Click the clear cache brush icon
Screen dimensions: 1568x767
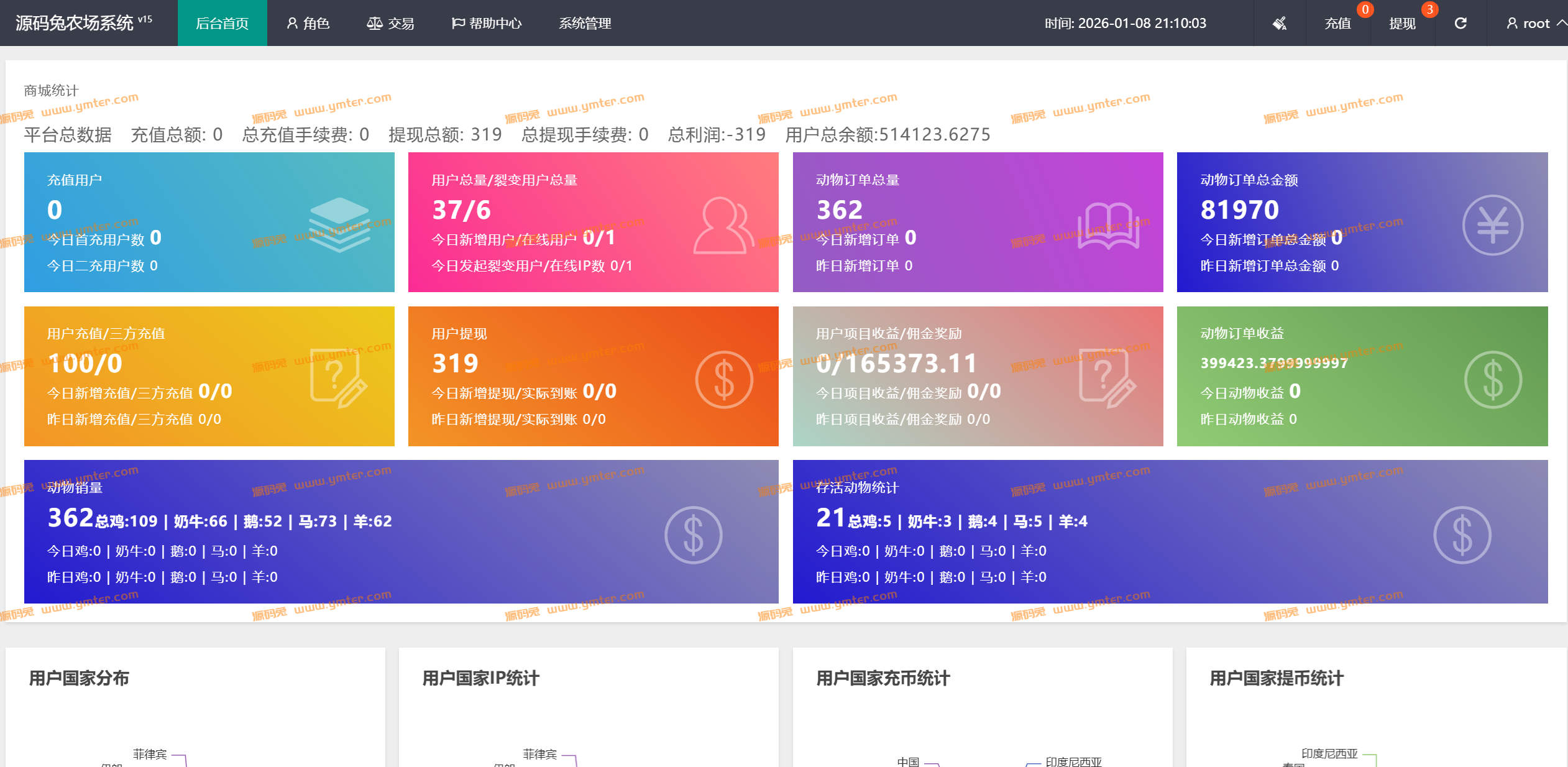[x=1280, y=24]
